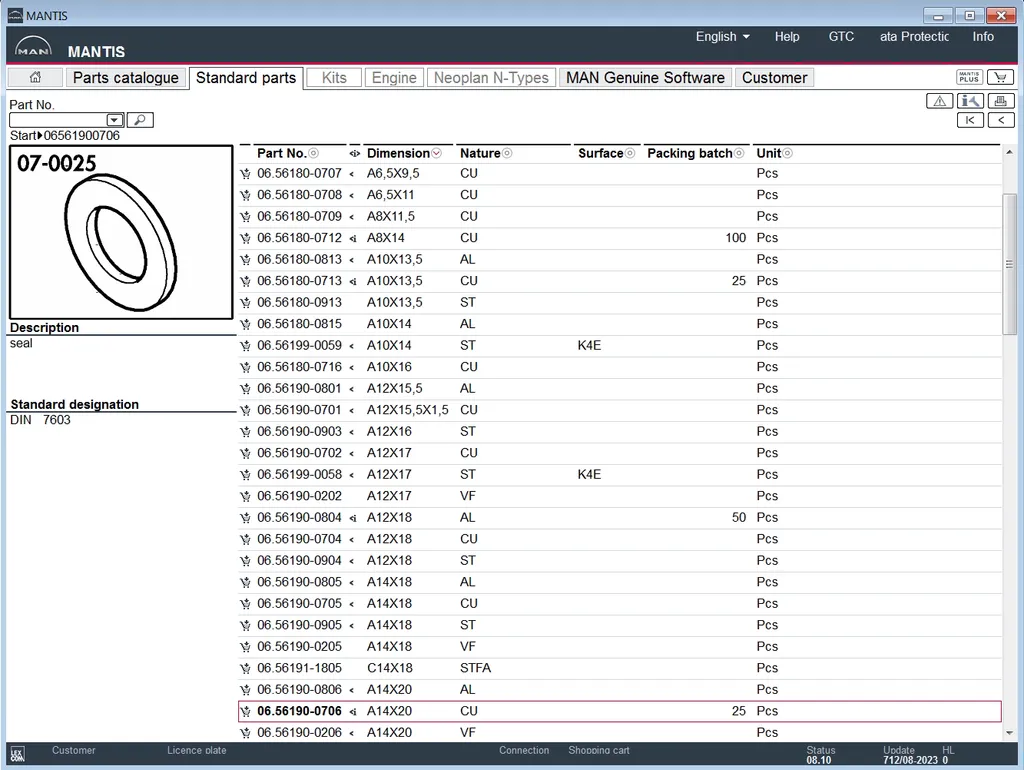Expand the Part No. history dropdown
This screenshot has width=1024, height=770.
tap(114, 120)
